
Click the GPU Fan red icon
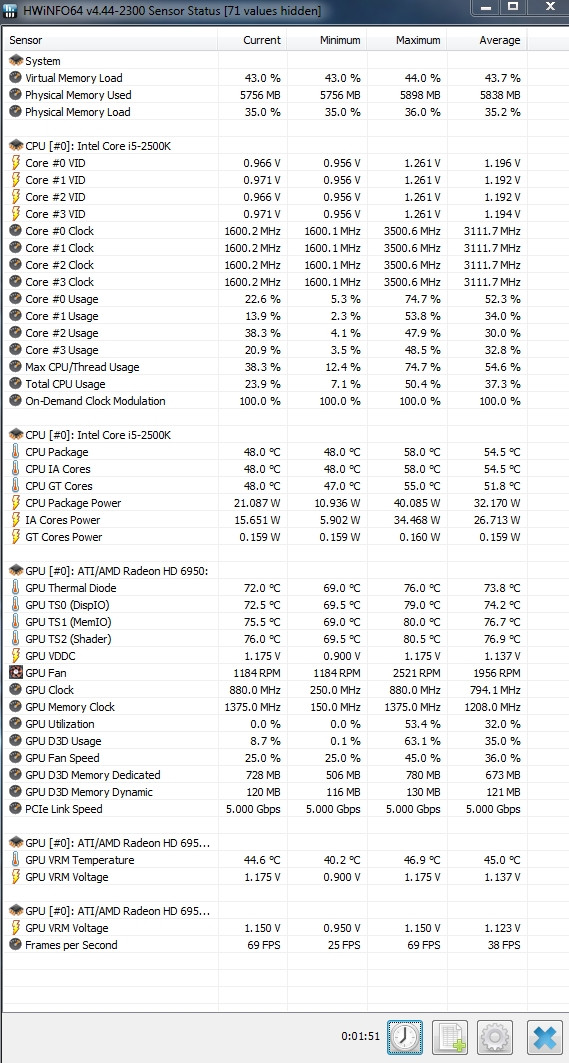coord(16,673)
